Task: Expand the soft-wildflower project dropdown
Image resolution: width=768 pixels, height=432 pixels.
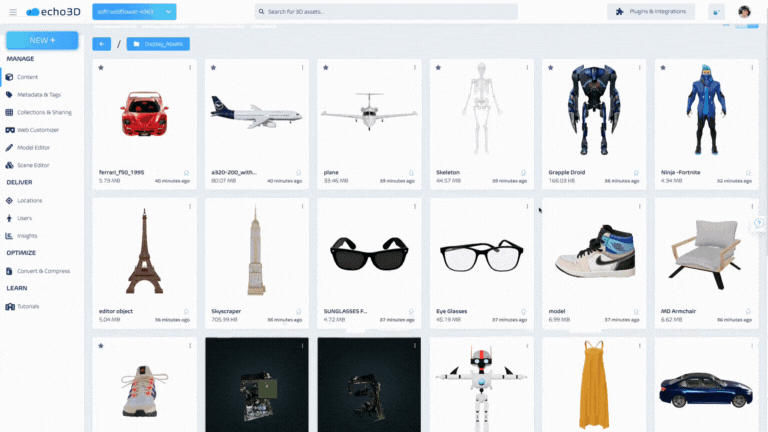Action: click(x=134, y=12)
